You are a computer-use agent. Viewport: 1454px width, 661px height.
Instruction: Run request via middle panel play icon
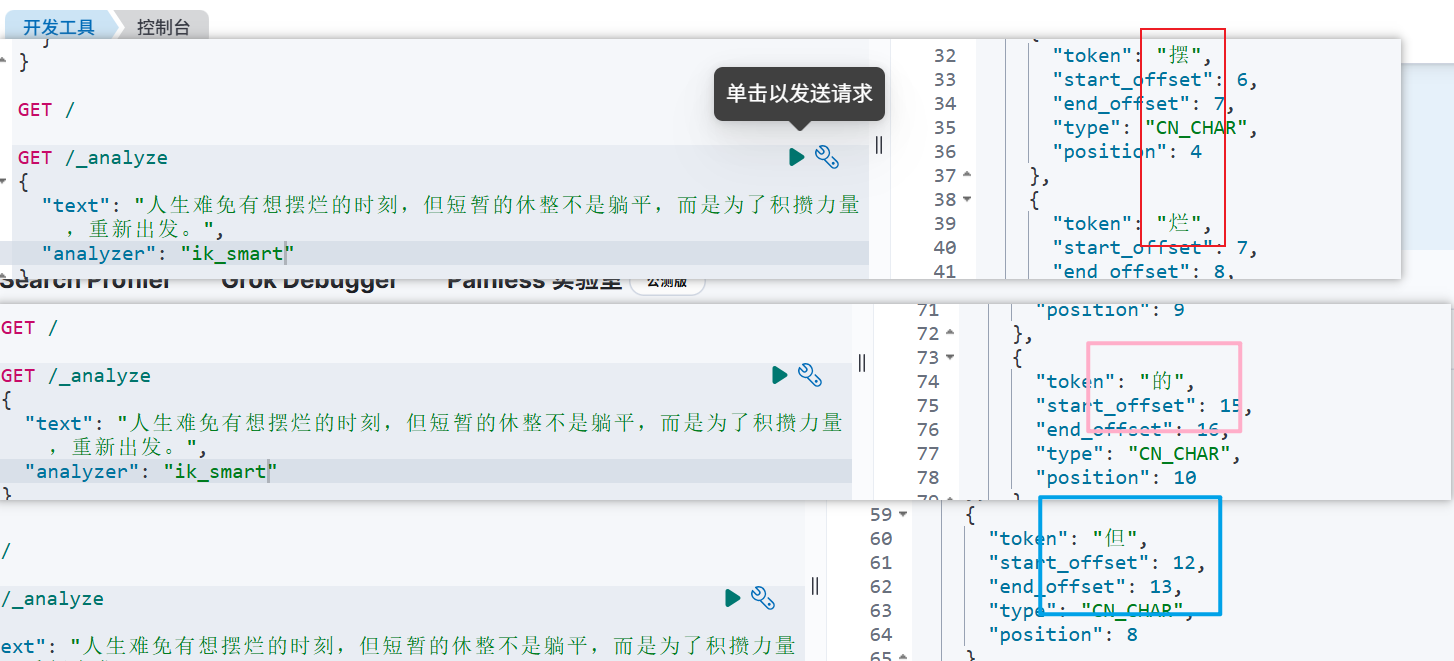click(779, 375)
